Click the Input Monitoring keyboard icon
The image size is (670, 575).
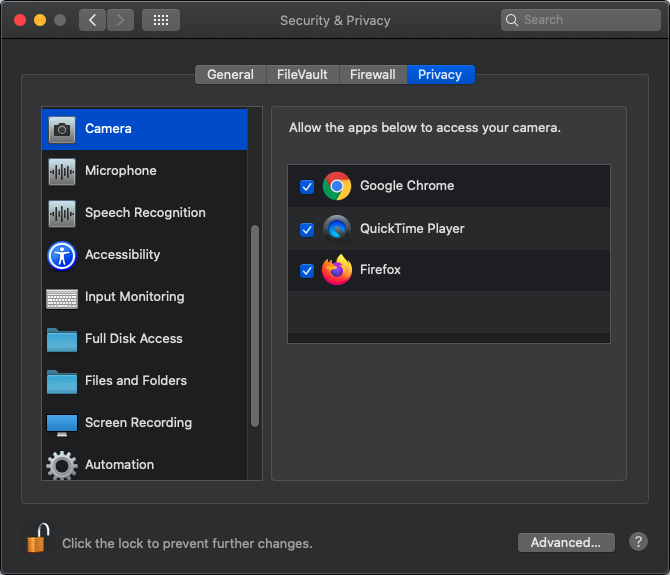click(x=62, y=298)
